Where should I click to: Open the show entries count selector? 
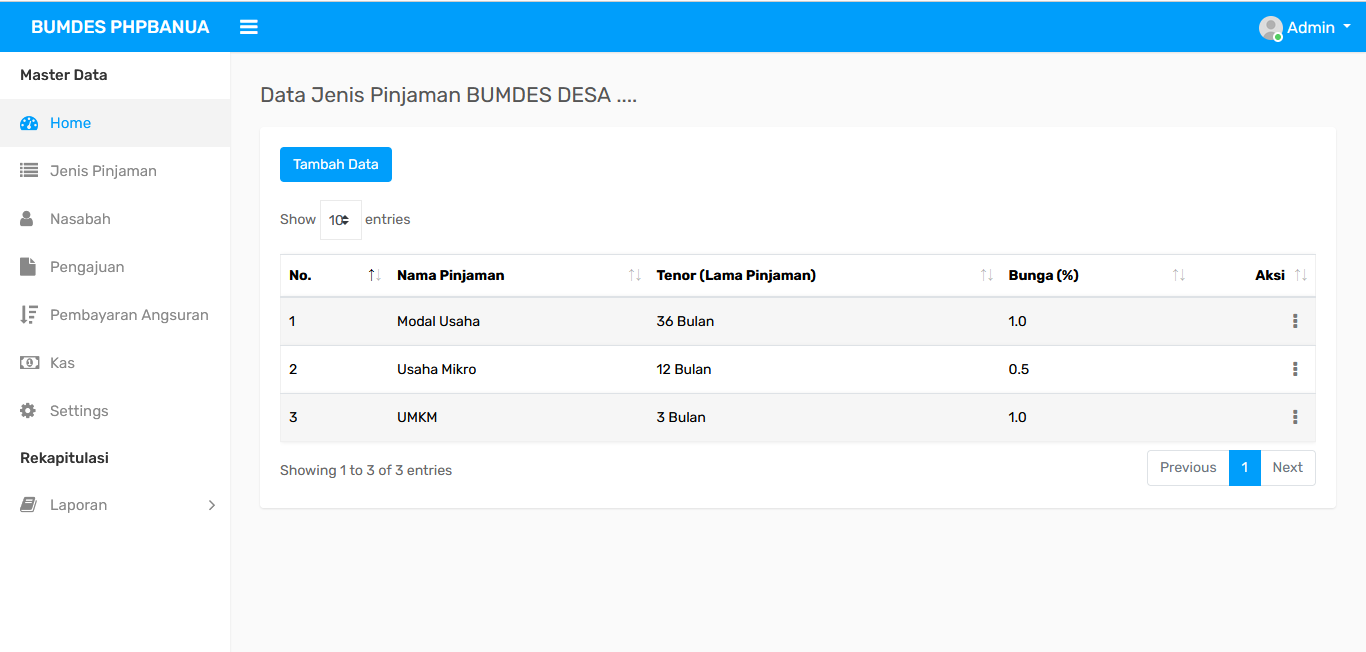[340, 220]
